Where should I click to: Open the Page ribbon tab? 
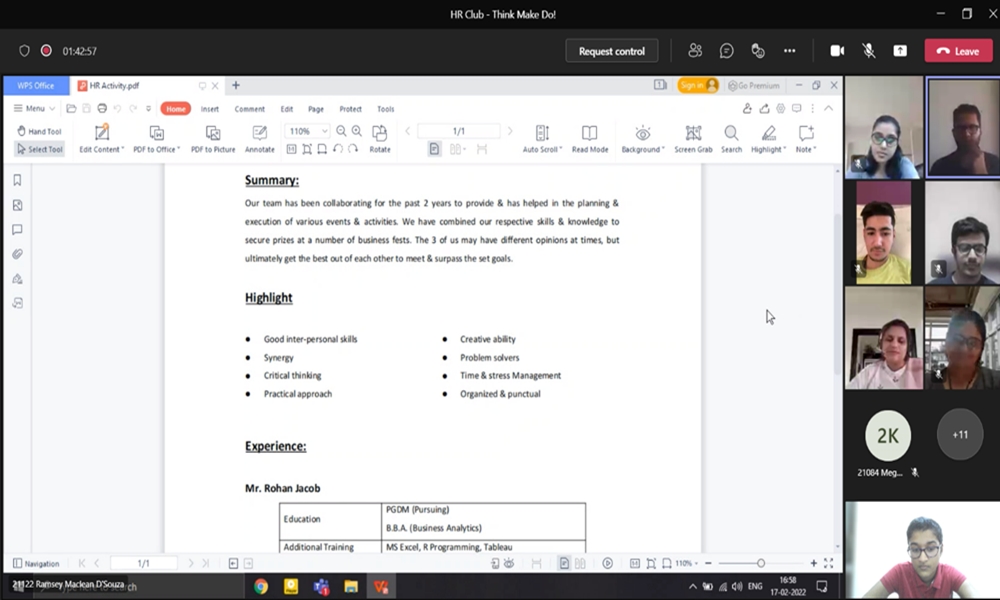[316, 109]
